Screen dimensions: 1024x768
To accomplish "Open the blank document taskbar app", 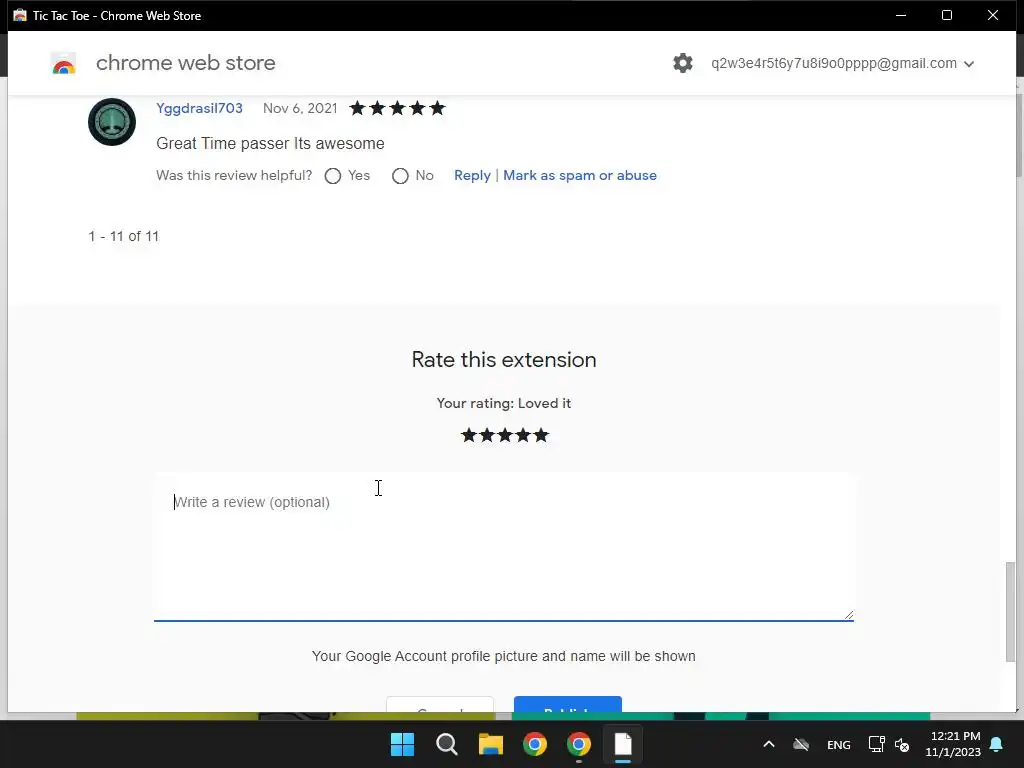I will coord(623,744).
